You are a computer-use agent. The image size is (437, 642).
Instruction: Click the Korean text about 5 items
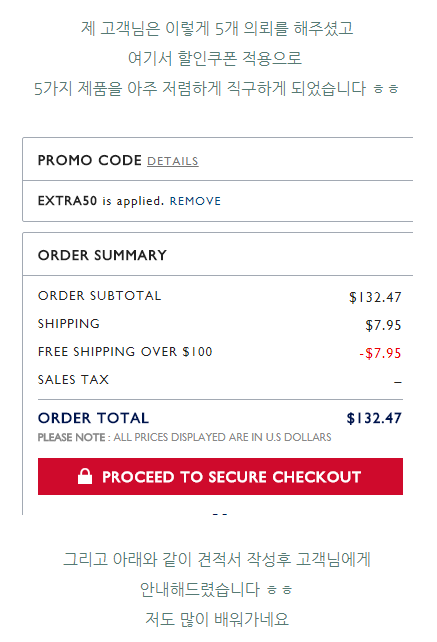pos(217,28)
